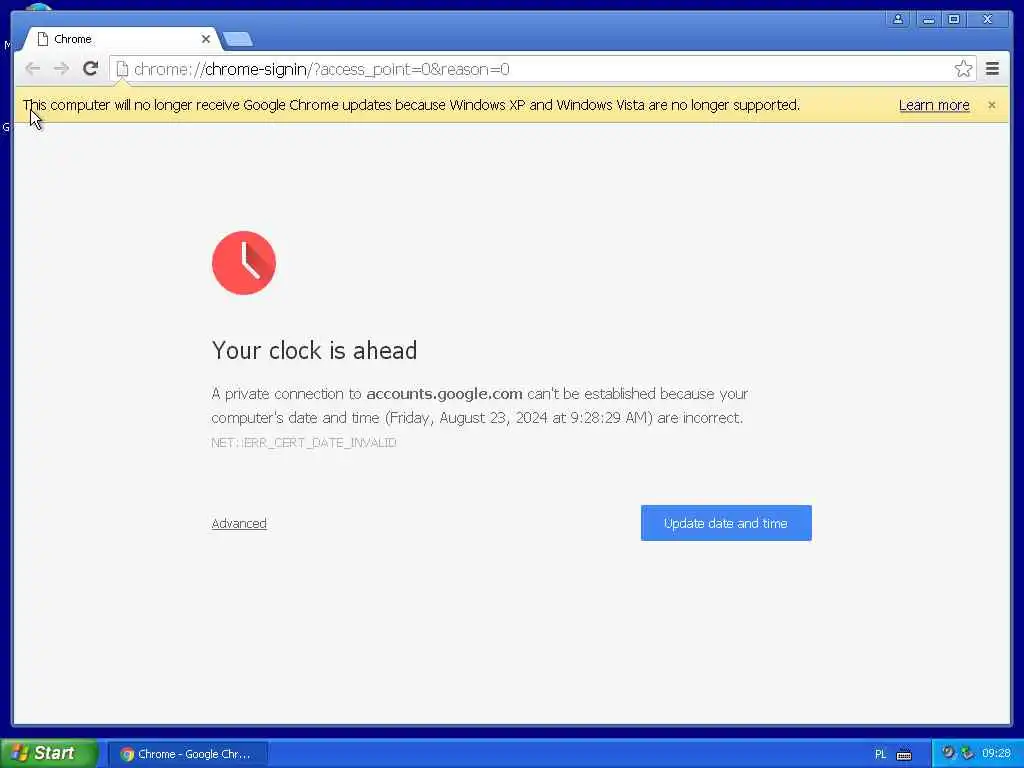Select Chrome taskbar button
Screen dimensions: 1024x768
coord(188,754)
